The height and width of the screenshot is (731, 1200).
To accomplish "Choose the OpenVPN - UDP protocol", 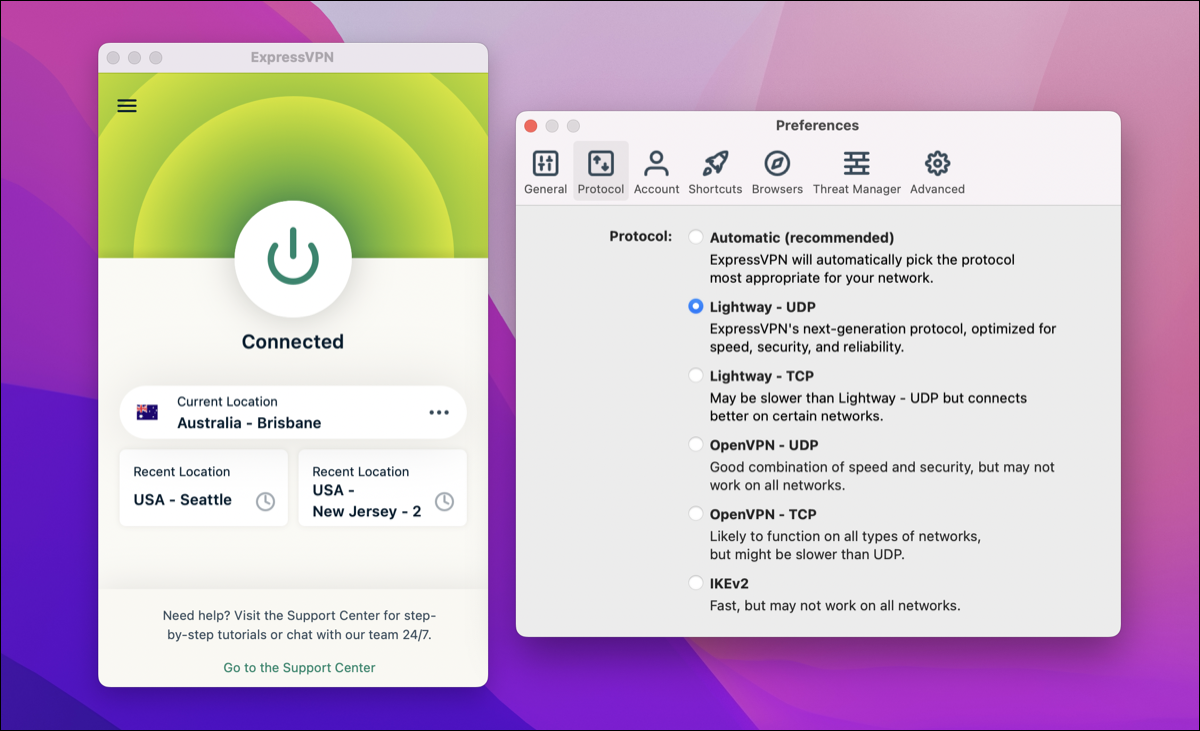I will pos(695,445).
